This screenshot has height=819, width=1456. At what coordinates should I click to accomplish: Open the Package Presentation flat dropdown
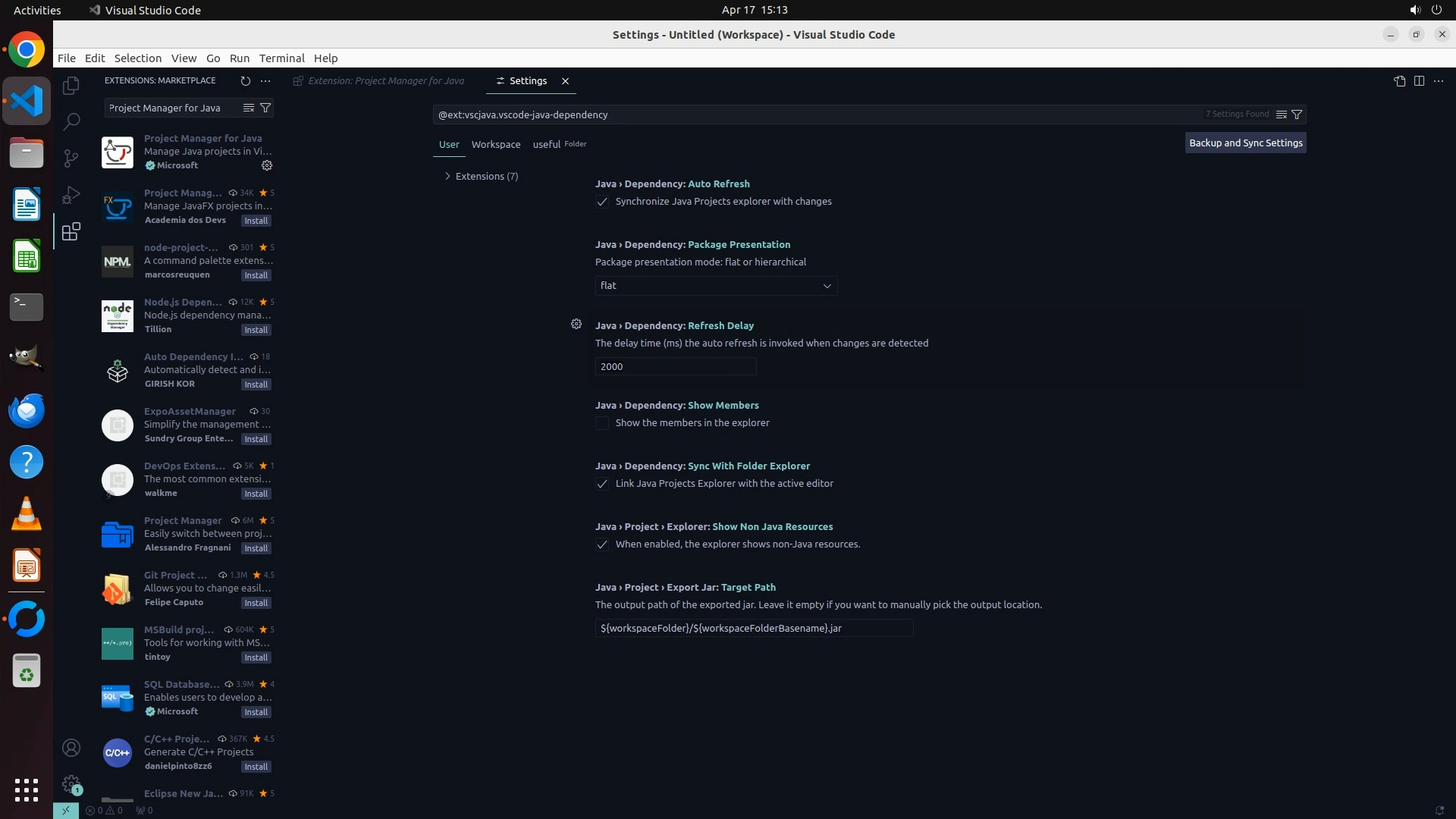(x=716, y=286)
